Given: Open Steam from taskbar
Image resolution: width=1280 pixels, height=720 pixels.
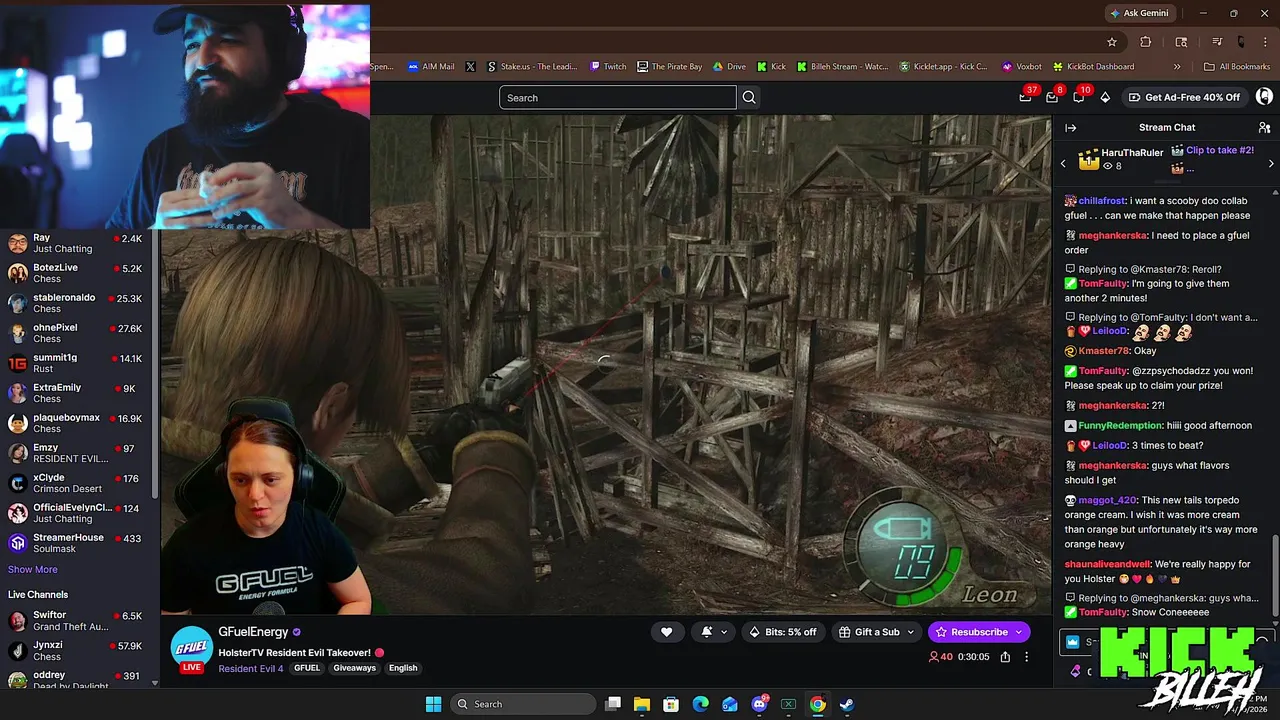Looking at the screenshot, I should 847,704.
